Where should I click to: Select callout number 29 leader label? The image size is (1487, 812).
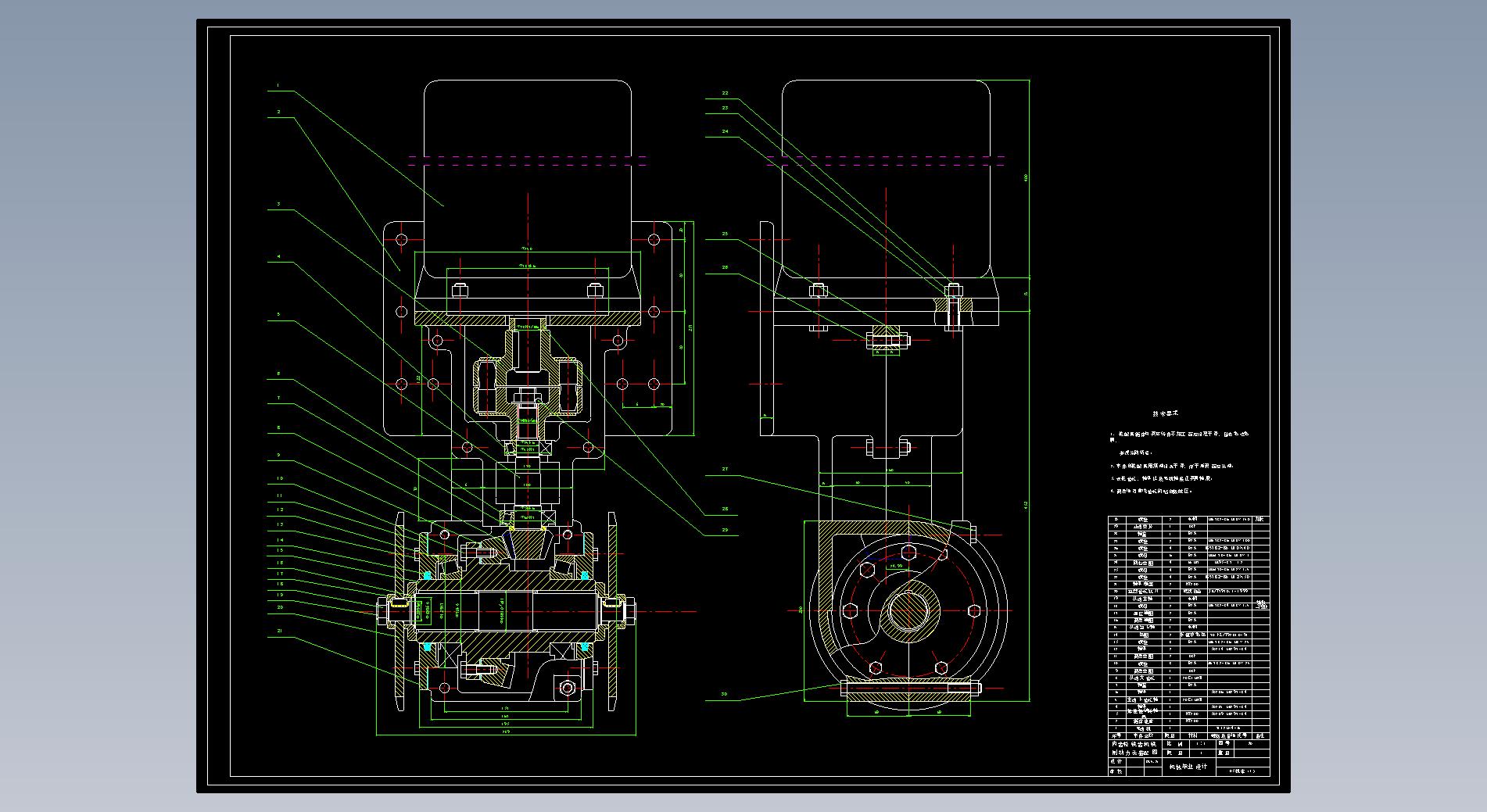tap(725, 530)
